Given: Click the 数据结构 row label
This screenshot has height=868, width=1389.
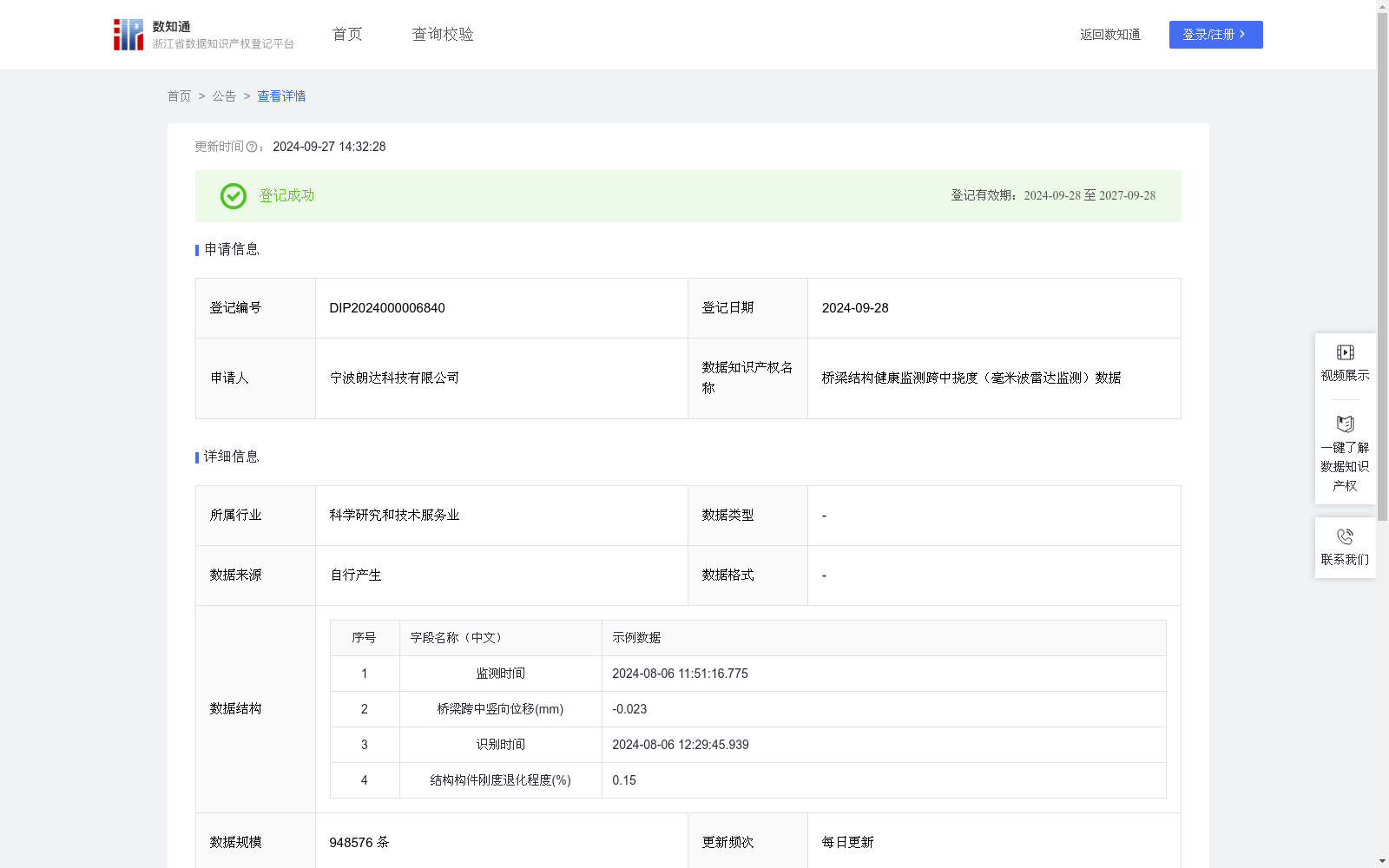Looking at the screenshot, I should point(235,709).
